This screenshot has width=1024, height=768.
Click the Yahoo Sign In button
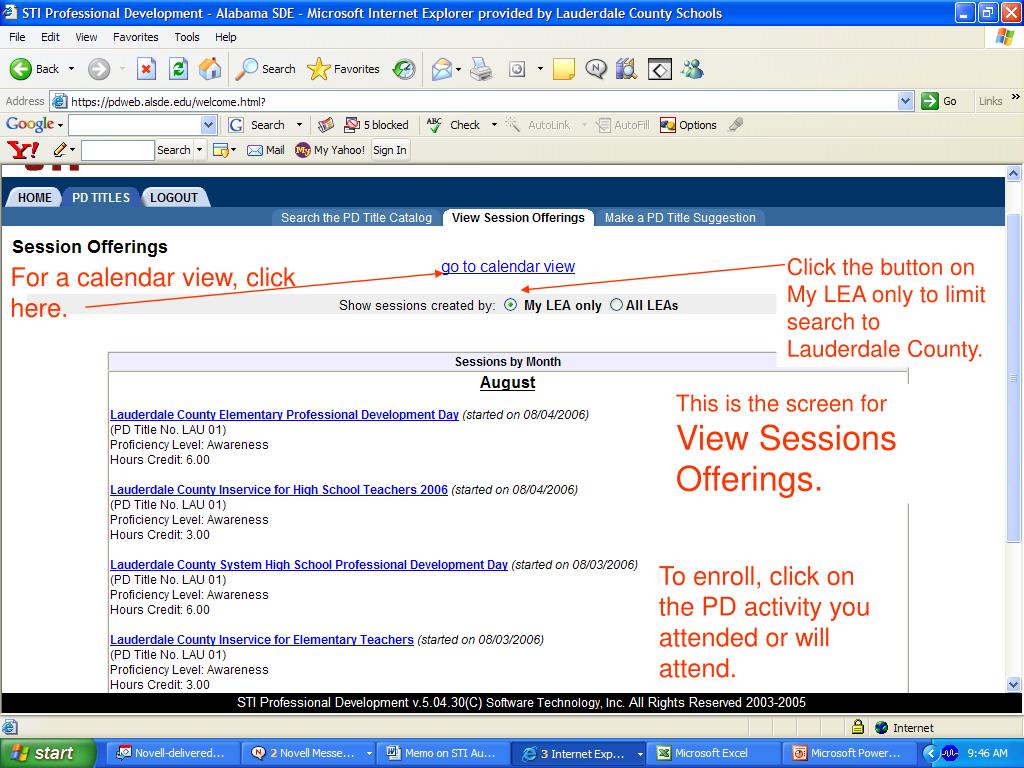pyautogui.click(x=390, y=150)
